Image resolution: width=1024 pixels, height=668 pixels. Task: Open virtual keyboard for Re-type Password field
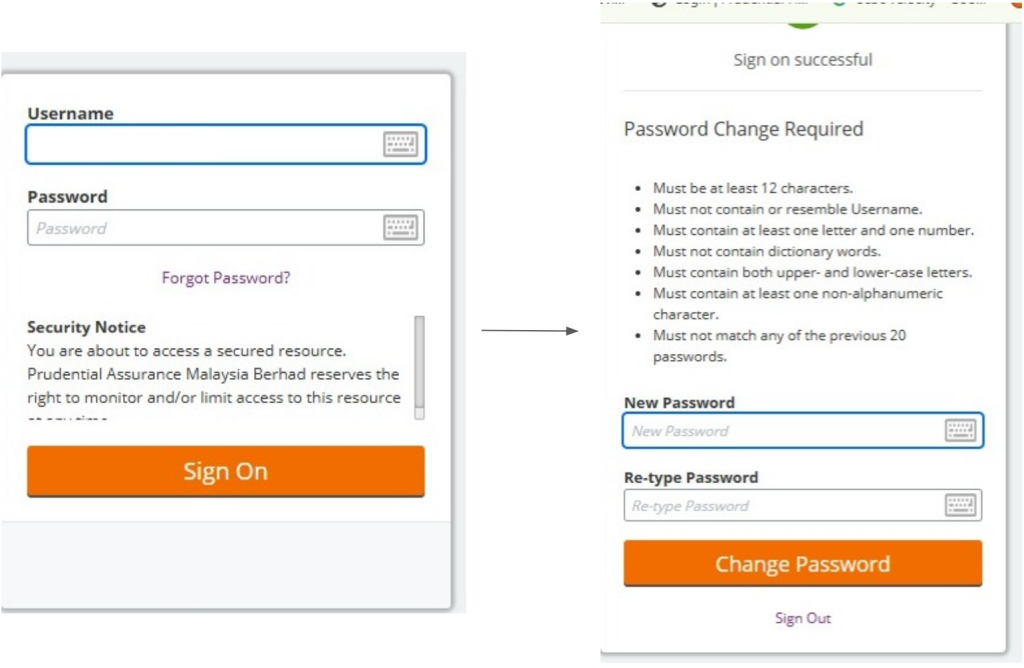(960, 505)
